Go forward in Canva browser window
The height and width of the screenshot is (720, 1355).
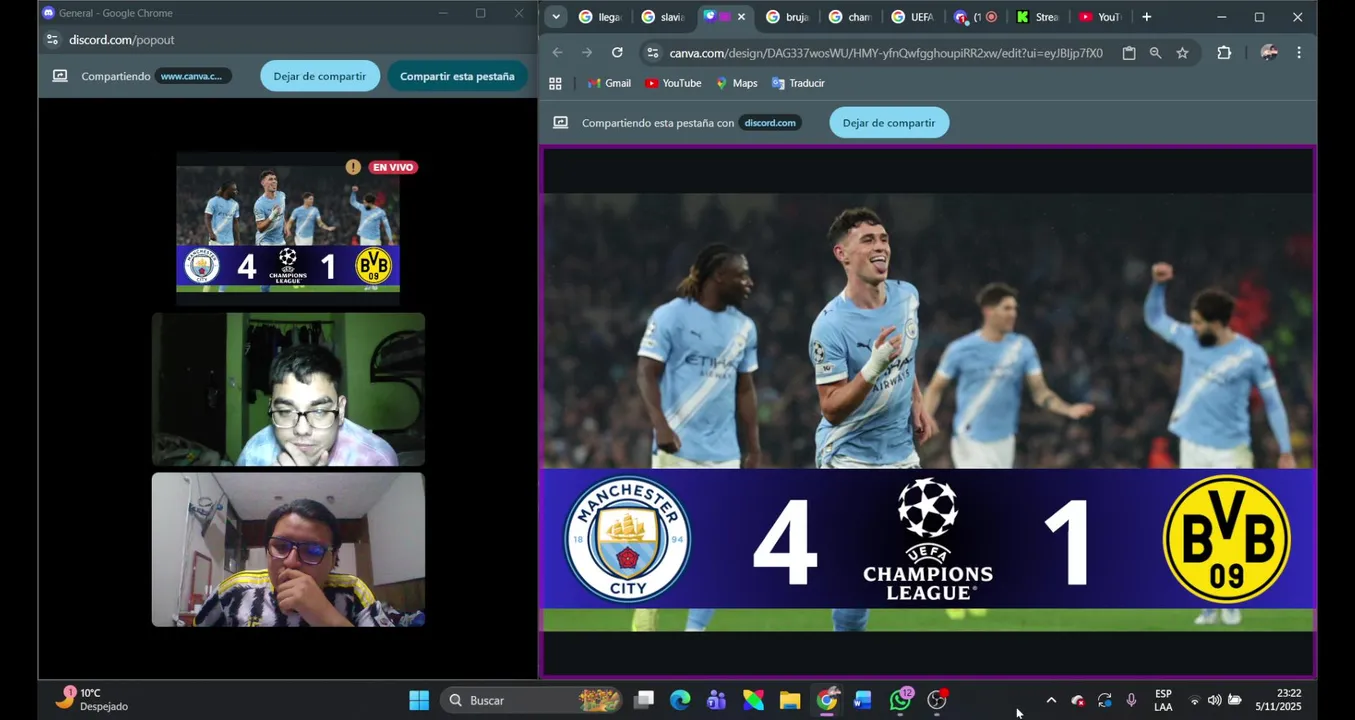pos(587,53)
